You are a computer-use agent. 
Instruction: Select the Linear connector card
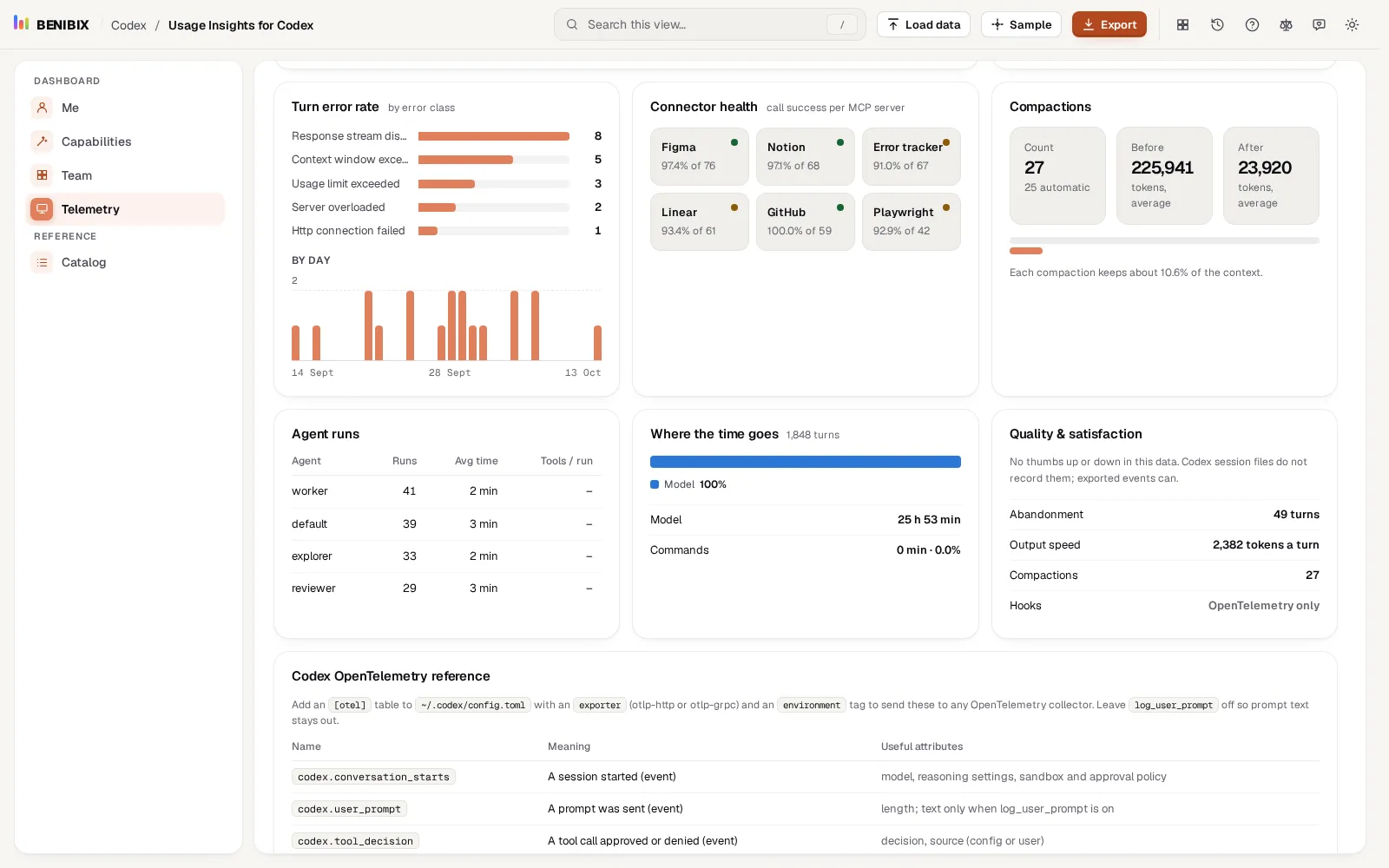(699, 221)
